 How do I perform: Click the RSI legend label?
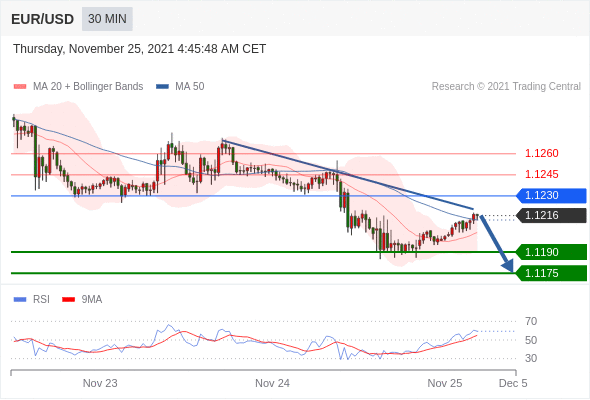pyautogui.click(x=41, y=300)
